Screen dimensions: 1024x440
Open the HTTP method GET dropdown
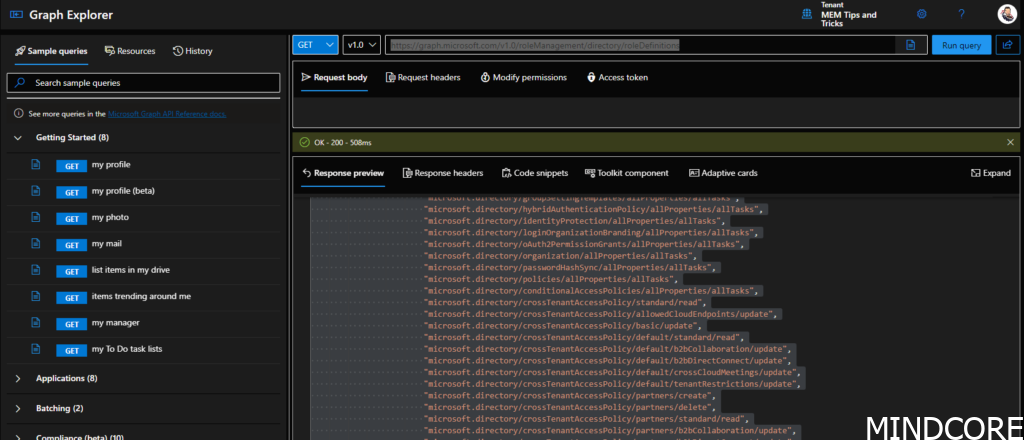315,45
